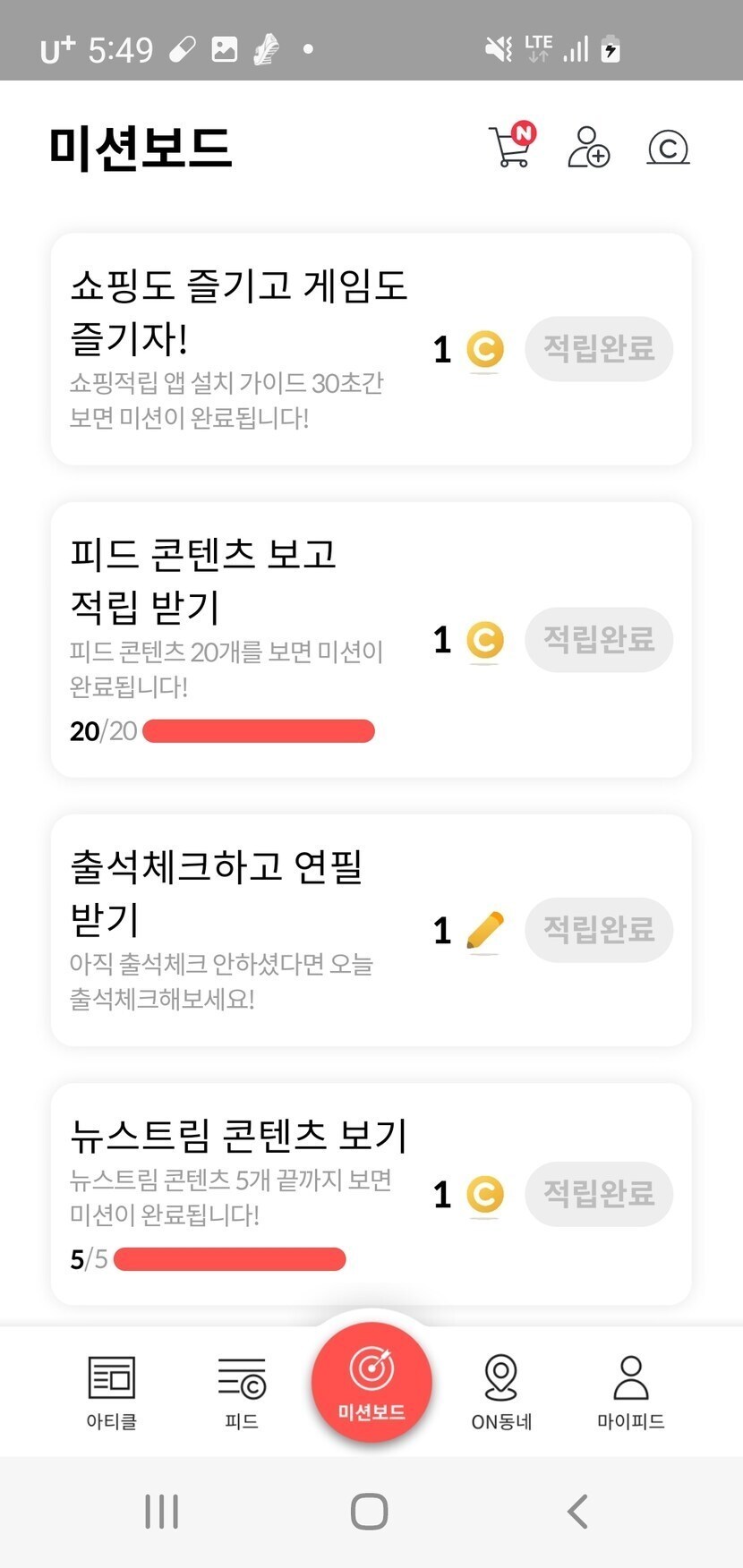Tap 적립완료 on the shopping game mission
This screenshot has height=1568, width=743.
599,349
